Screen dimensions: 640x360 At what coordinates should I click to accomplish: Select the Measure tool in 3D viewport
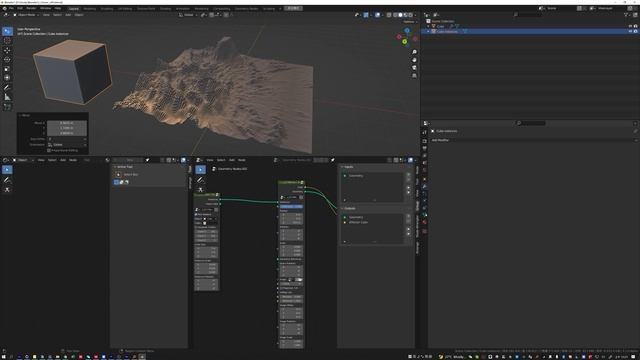click(x=7, y=97)
